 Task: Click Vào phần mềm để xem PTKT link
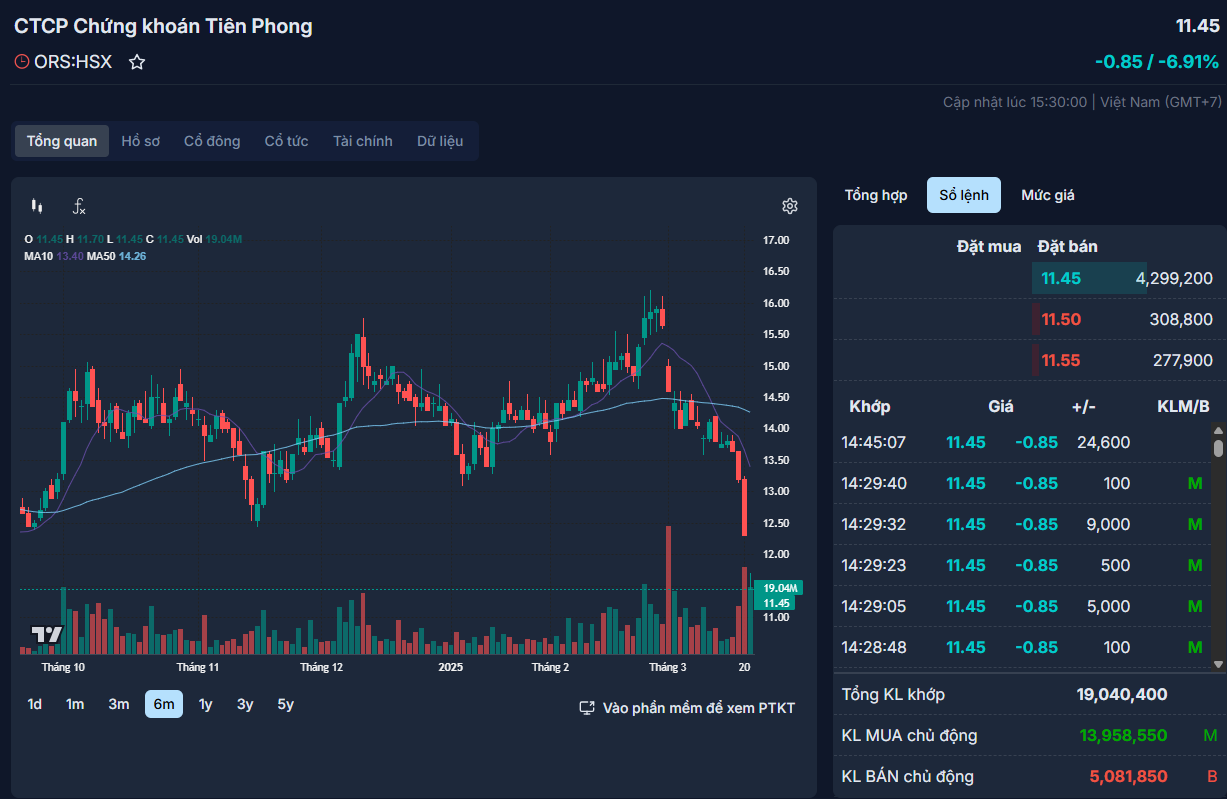point(698,708)
